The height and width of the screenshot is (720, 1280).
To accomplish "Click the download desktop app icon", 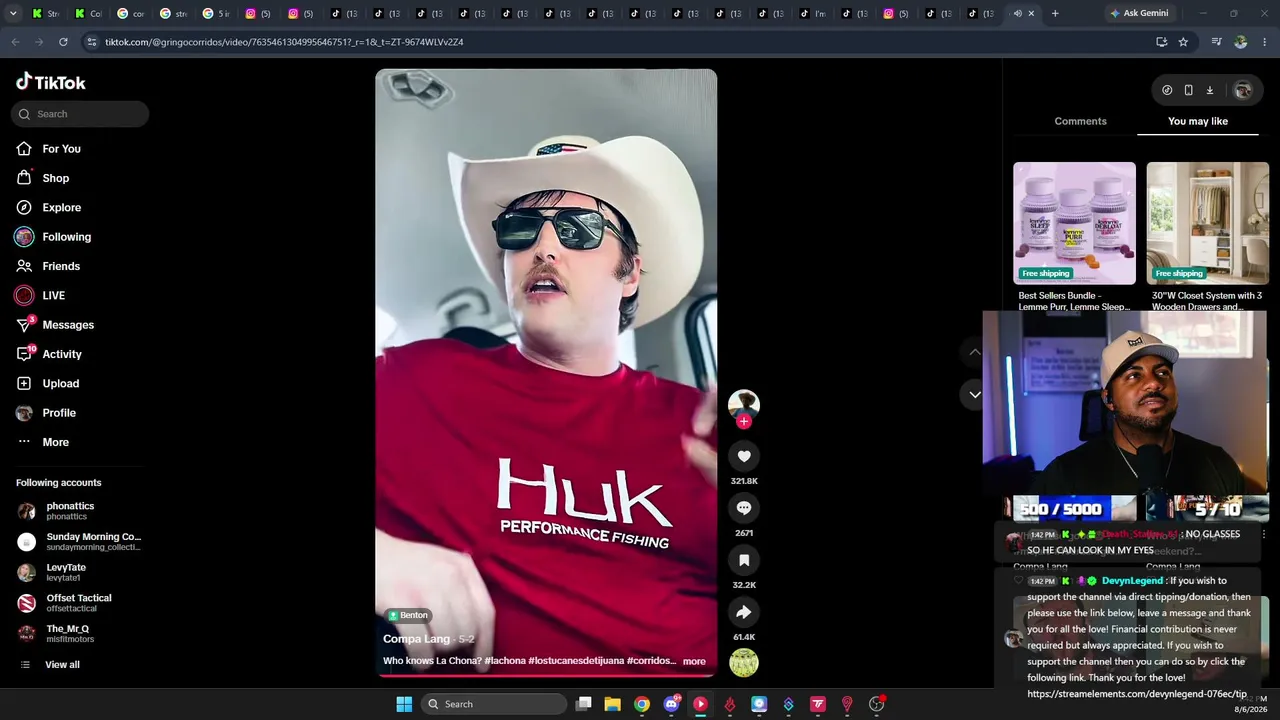I will point(1209,90).
